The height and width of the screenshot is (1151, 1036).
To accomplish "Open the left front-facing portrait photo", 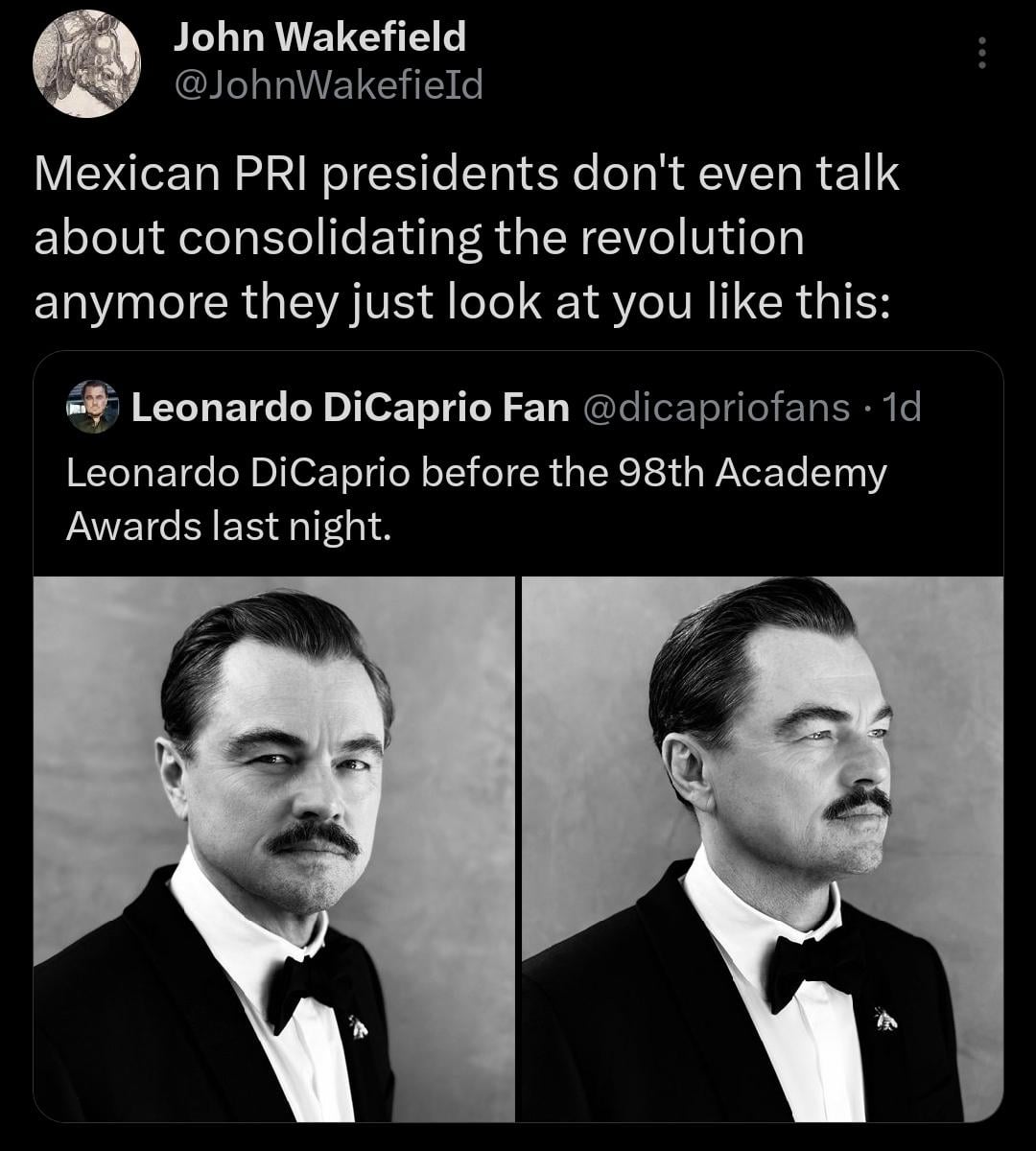I will pos(274,848).
